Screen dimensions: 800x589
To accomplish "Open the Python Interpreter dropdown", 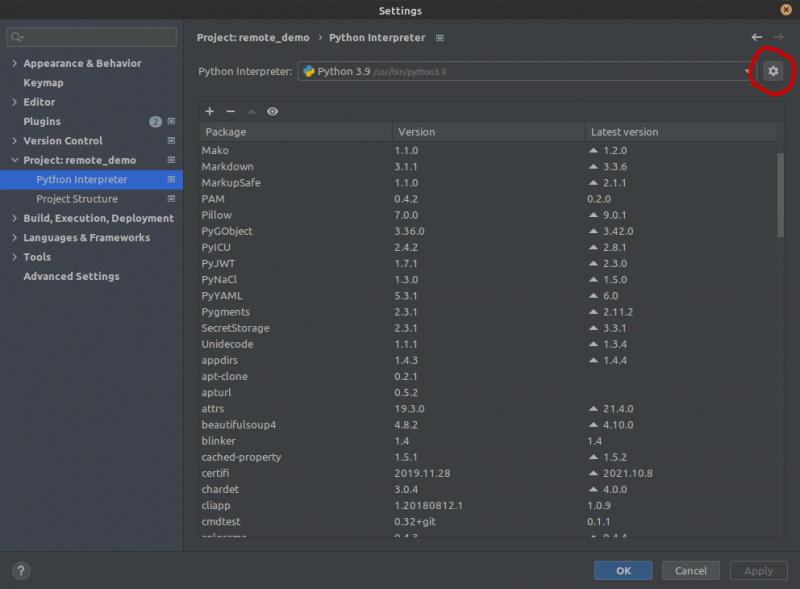I will 745,71.
